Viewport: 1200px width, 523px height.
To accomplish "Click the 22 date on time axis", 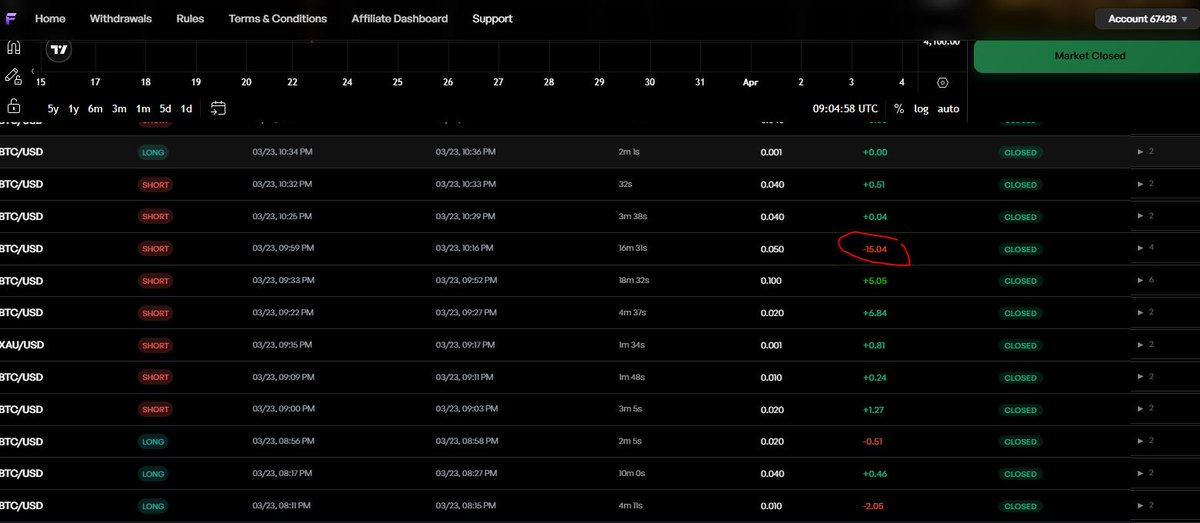I will tap(292, 82).
